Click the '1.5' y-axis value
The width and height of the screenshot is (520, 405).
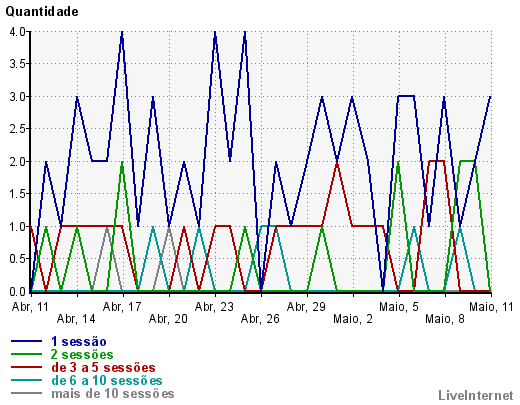(18, 194)
